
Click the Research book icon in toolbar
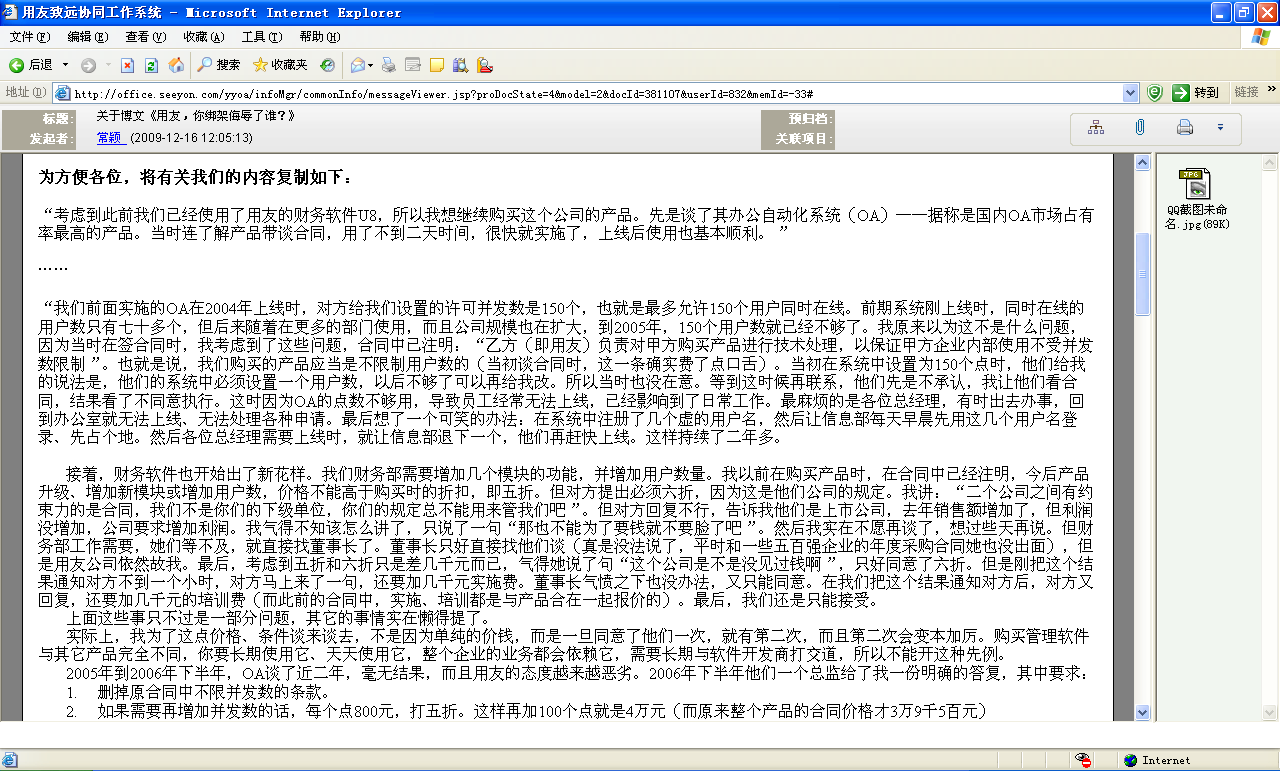[460, 65]
